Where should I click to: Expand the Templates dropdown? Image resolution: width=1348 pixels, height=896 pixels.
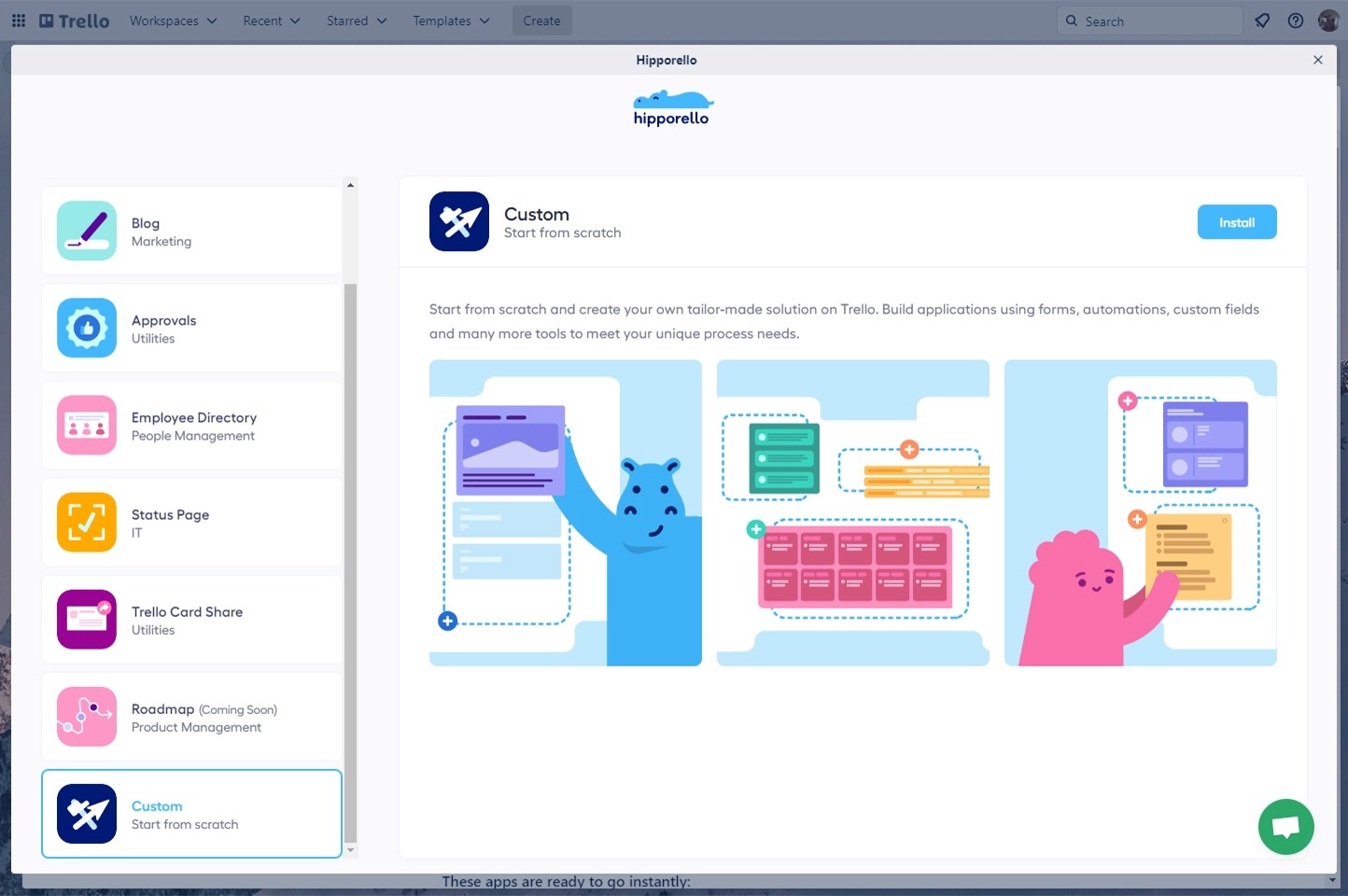pos(451,21)
